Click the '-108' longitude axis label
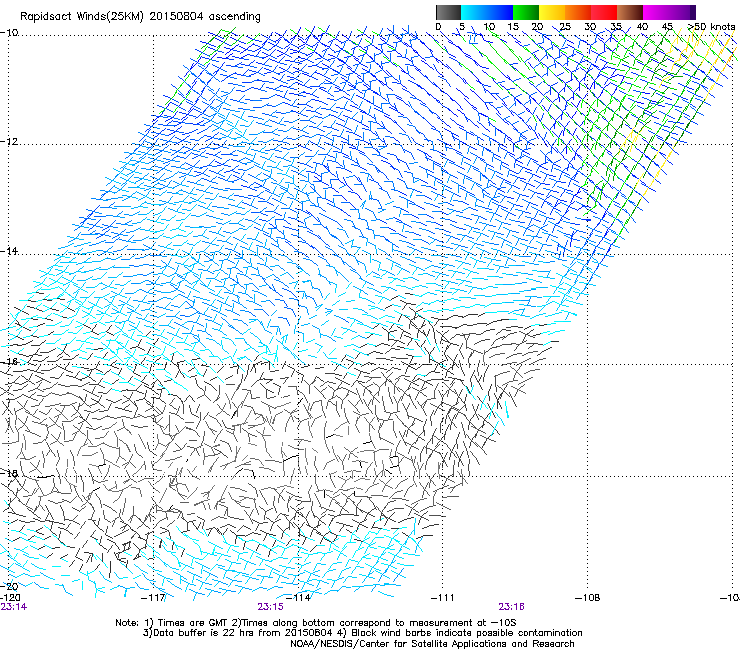Screen dimensions: 740x650 (588, 598)
